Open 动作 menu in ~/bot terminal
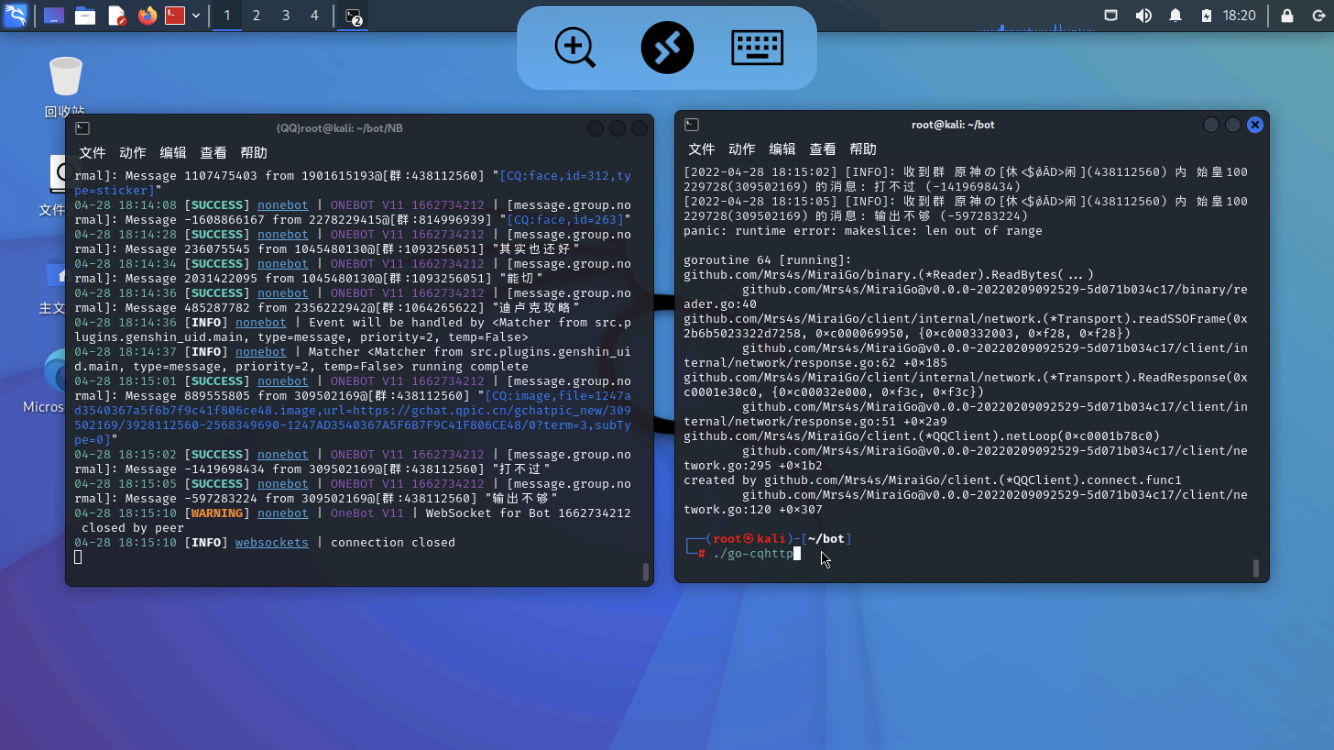Viewport: 1334px width, 750px height. (741, 149)
